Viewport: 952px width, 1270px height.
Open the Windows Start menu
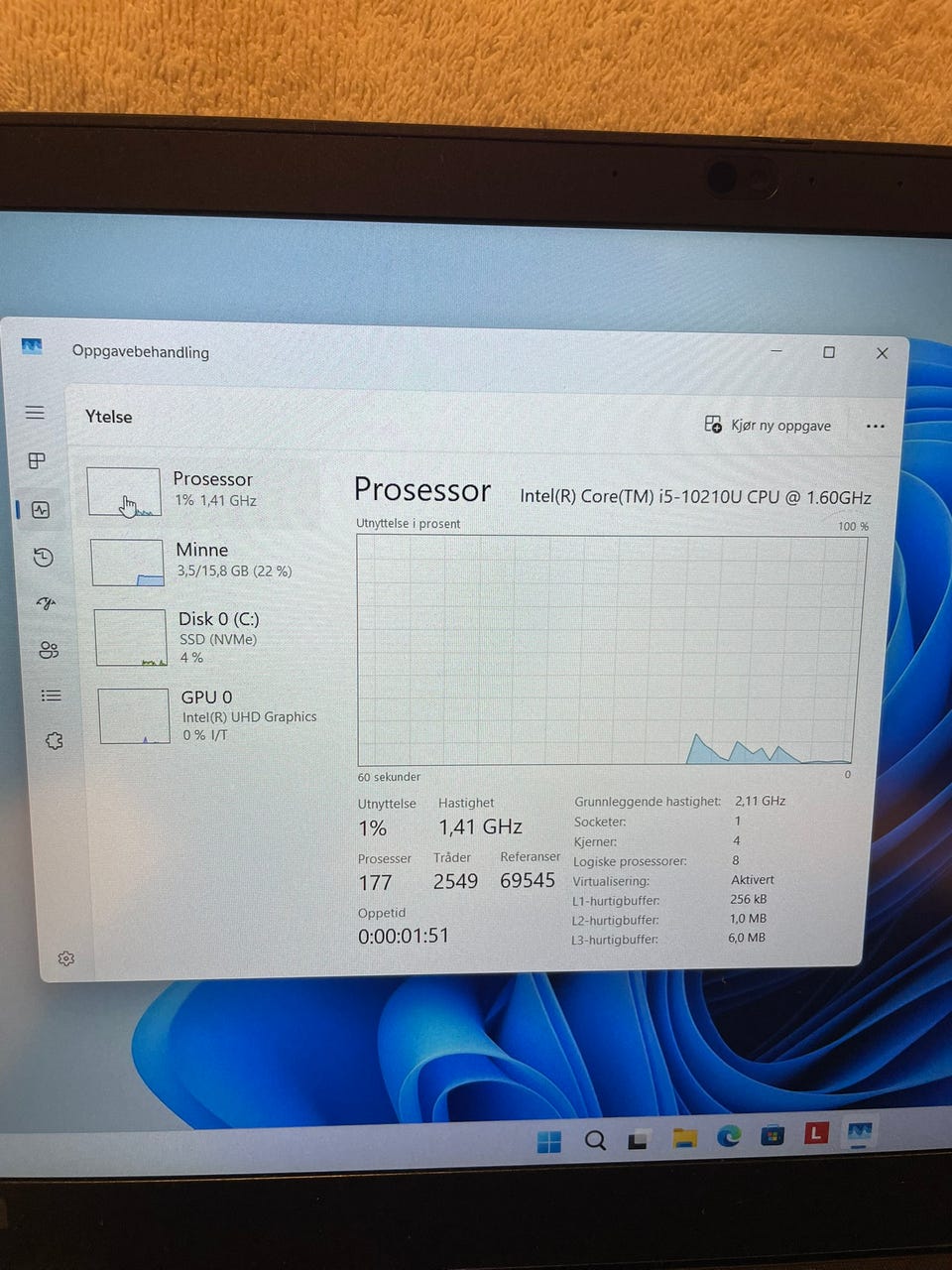pyautogui.click(x=549, y=1141)
